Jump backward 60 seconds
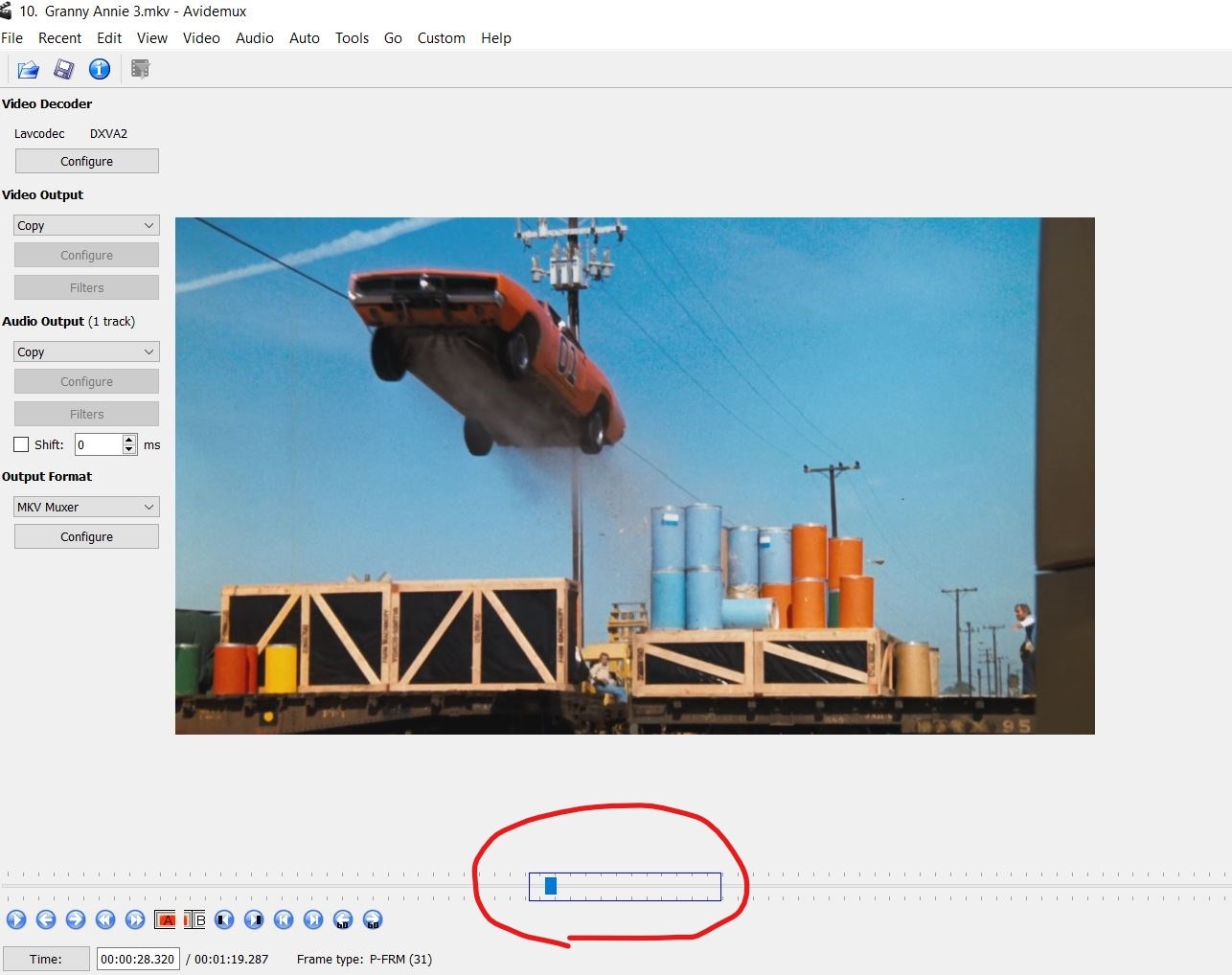The height and width of the screenshot is (975, 1232). 343,919
